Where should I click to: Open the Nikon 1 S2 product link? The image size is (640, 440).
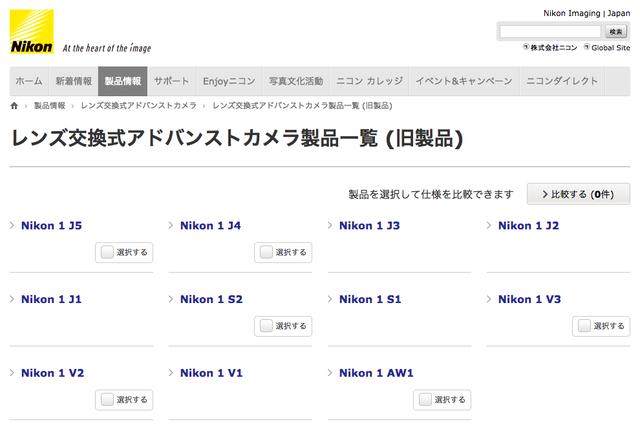pos(211,299)
